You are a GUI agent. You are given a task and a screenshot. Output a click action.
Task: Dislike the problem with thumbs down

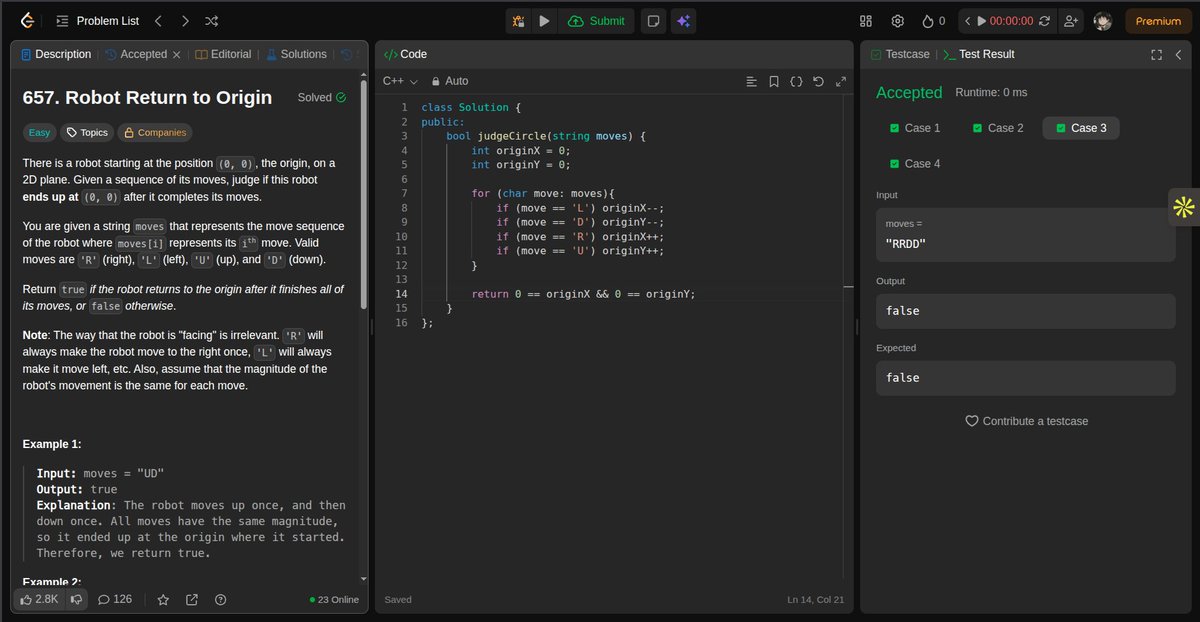pyautogui.click(x=76, y=599)
